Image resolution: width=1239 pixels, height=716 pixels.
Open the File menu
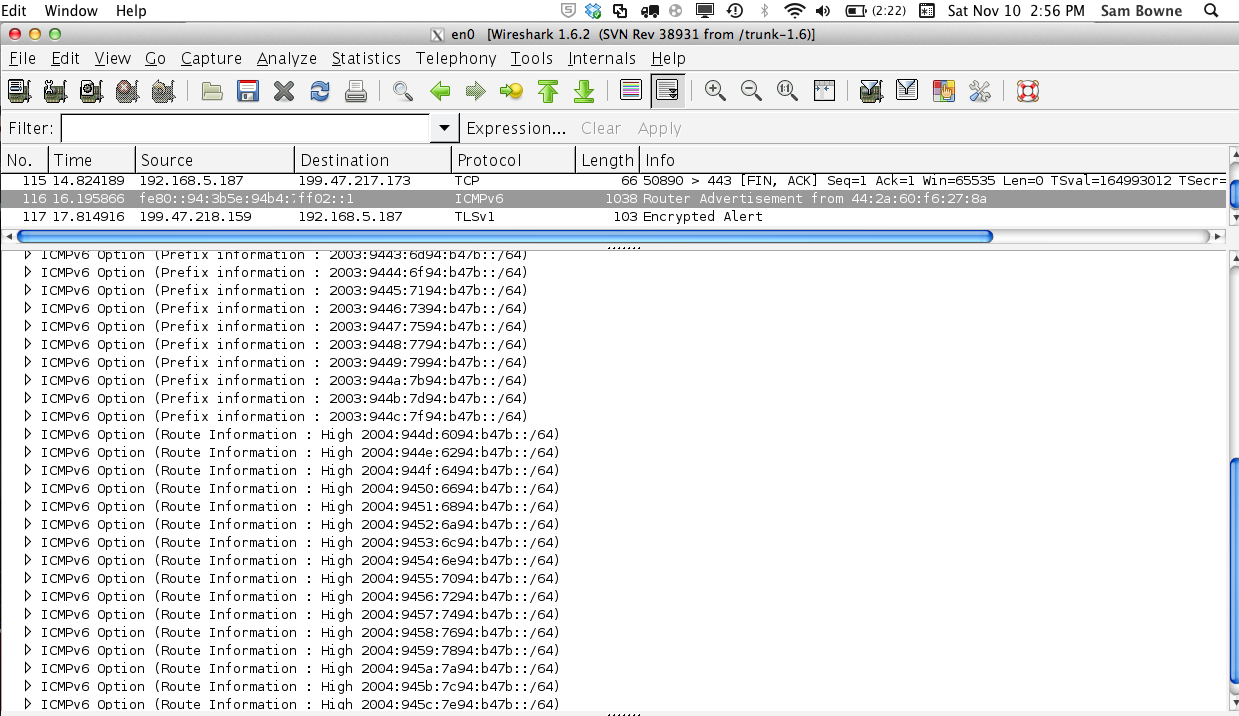[x=22, y=58]
